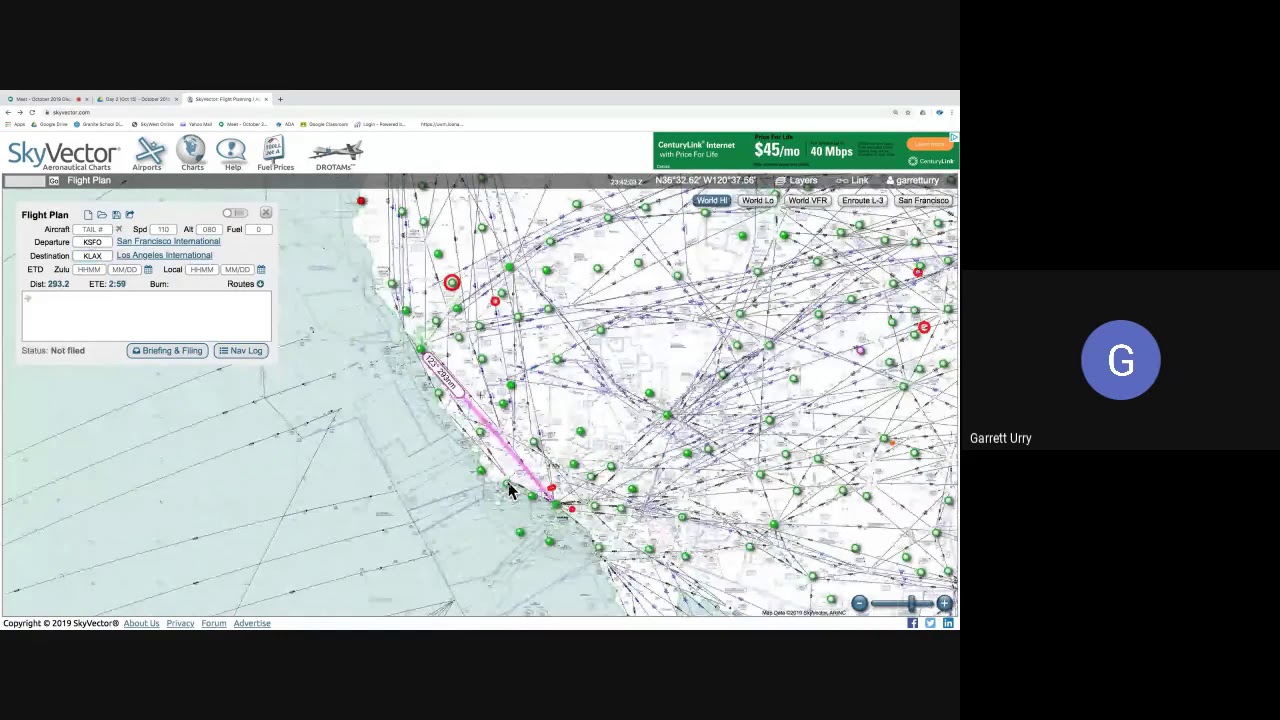
Task: Zoom in the map with plus button
Action: [x=944, y=603]
